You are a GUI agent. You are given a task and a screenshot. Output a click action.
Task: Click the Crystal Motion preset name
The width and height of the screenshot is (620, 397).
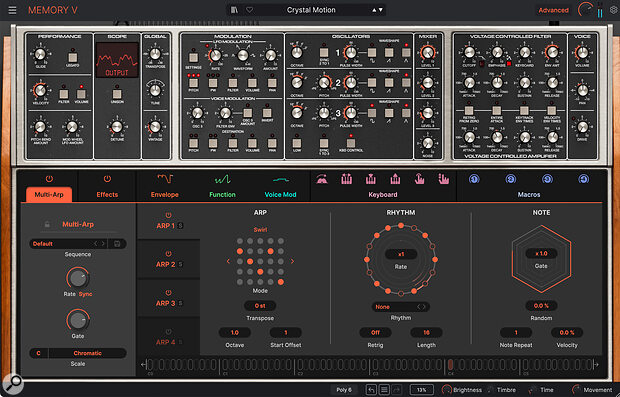click(311, 10)
